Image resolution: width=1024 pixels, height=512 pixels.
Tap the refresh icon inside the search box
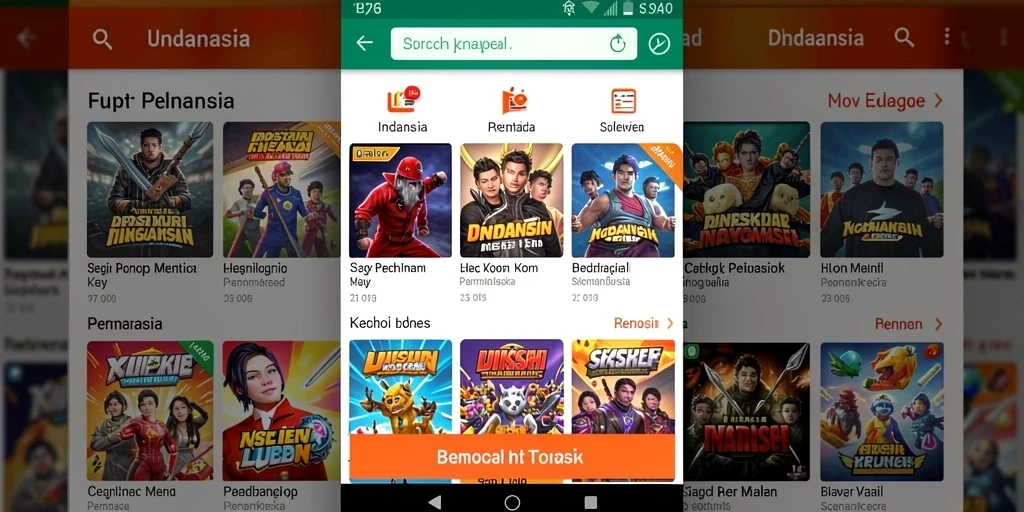[x=617, y=44]
